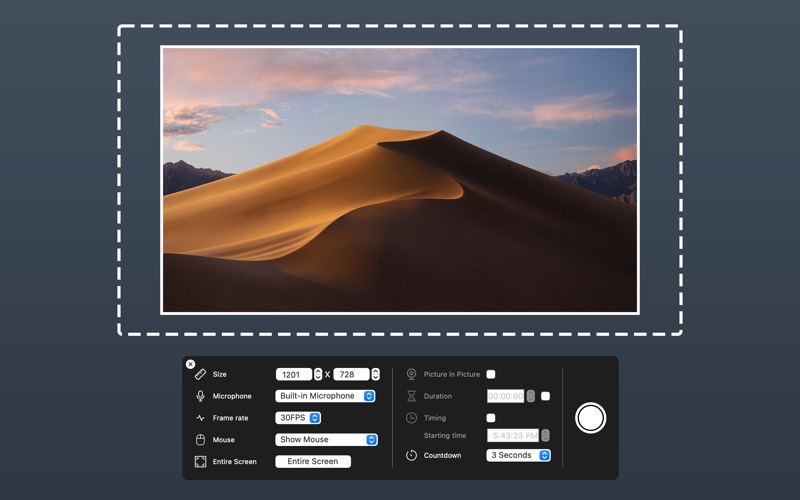Click the ruler icon beside Size
Viewport: 800px width, 500px height.
[x=201, y=374]
